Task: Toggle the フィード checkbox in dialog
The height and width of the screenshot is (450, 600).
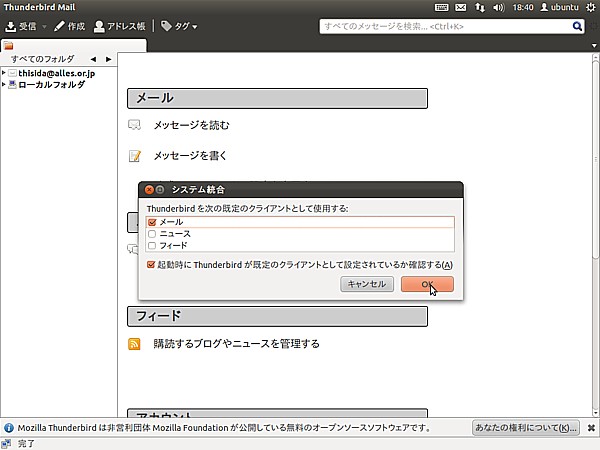Action: tap(152, 246)
